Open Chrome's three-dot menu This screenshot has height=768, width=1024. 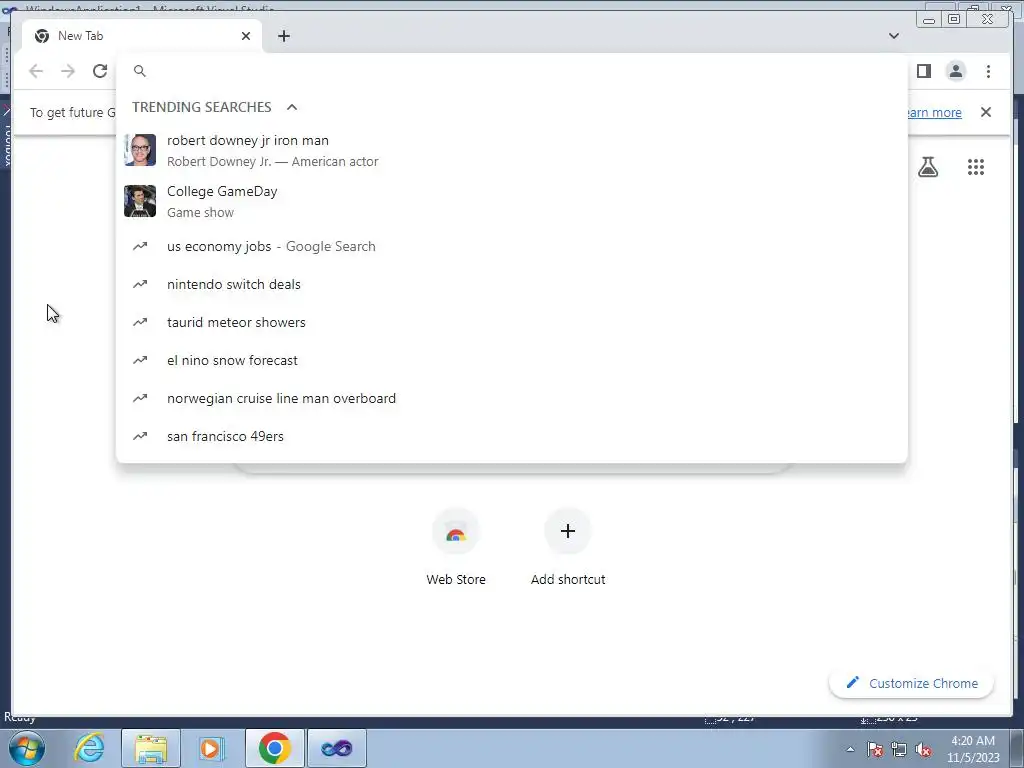point(988,71)
